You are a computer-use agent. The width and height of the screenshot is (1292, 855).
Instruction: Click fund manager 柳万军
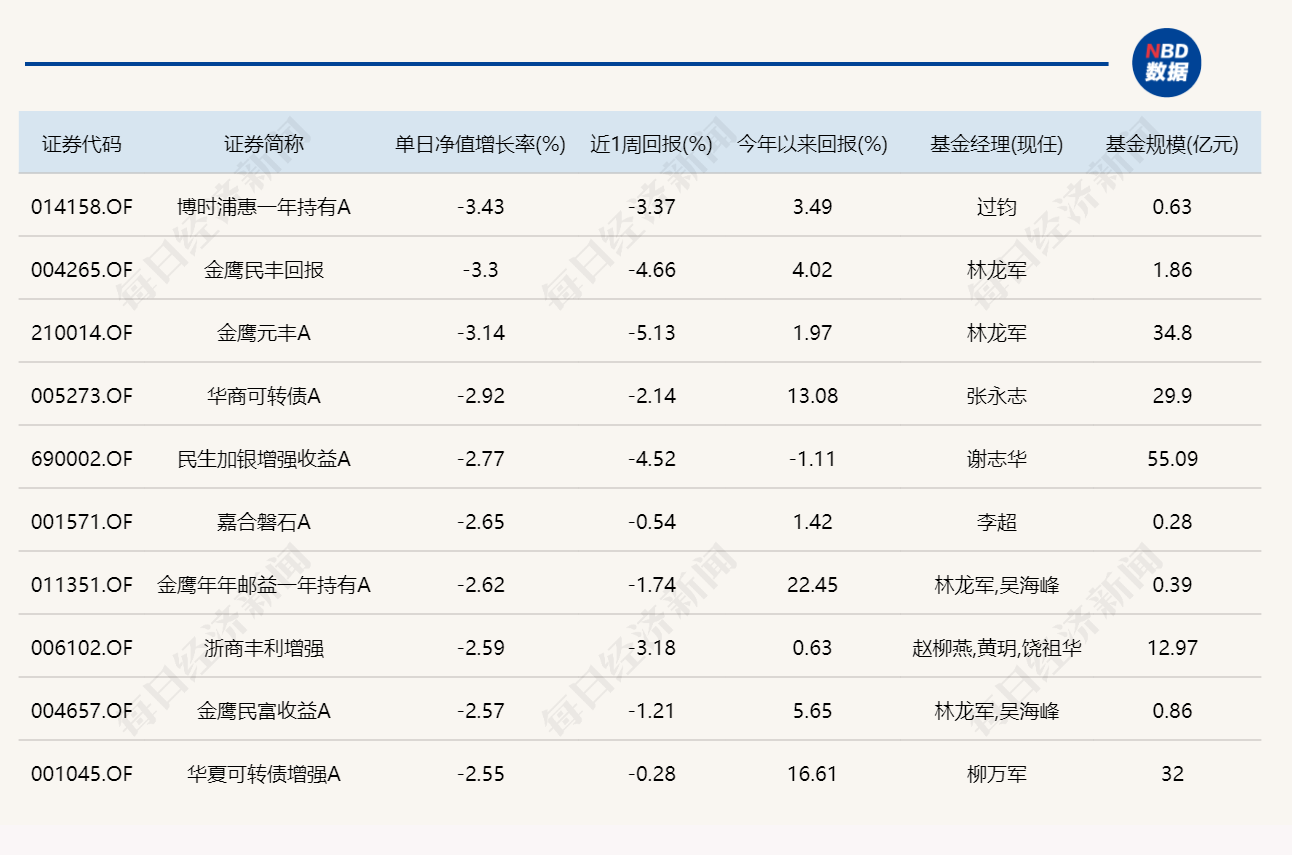(997, 774)
